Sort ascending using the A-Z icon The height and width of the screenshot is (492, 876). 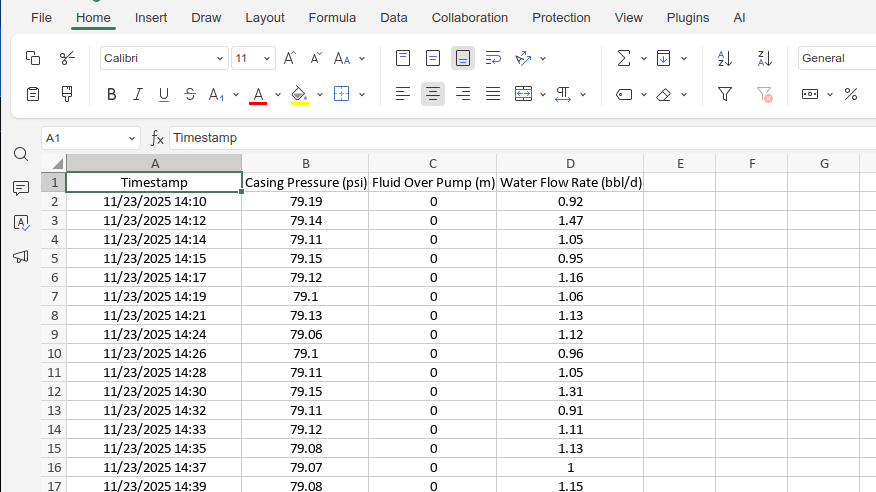[725, 58]
